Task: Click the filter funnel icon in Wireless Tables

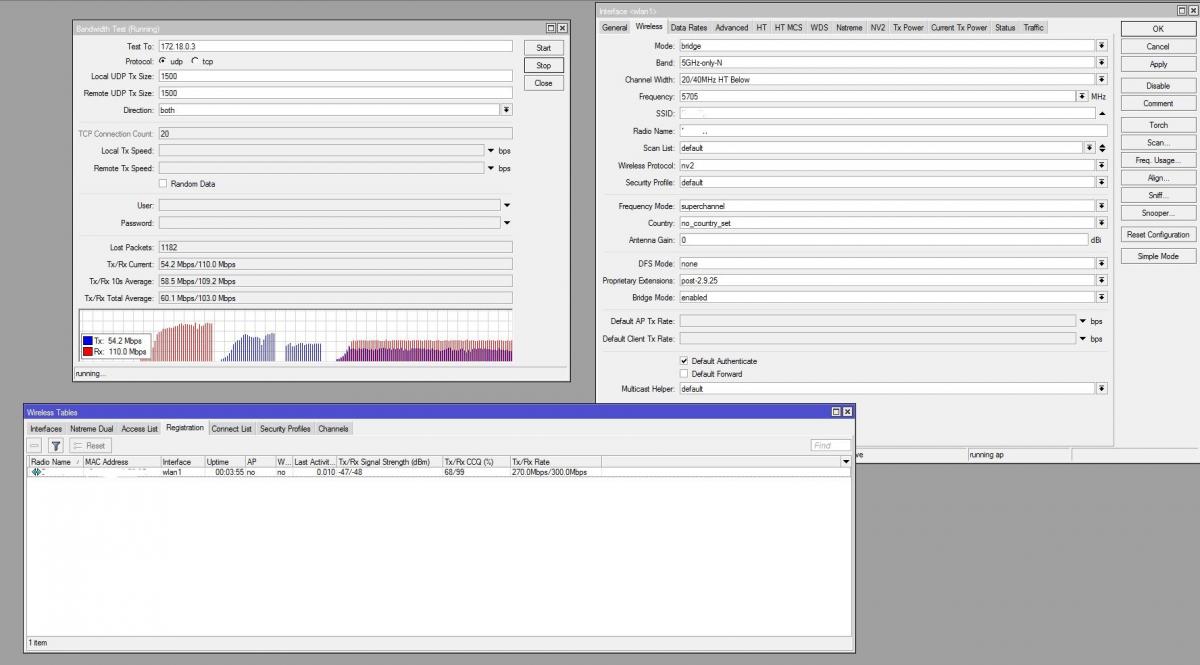Action: pos(56,446)
